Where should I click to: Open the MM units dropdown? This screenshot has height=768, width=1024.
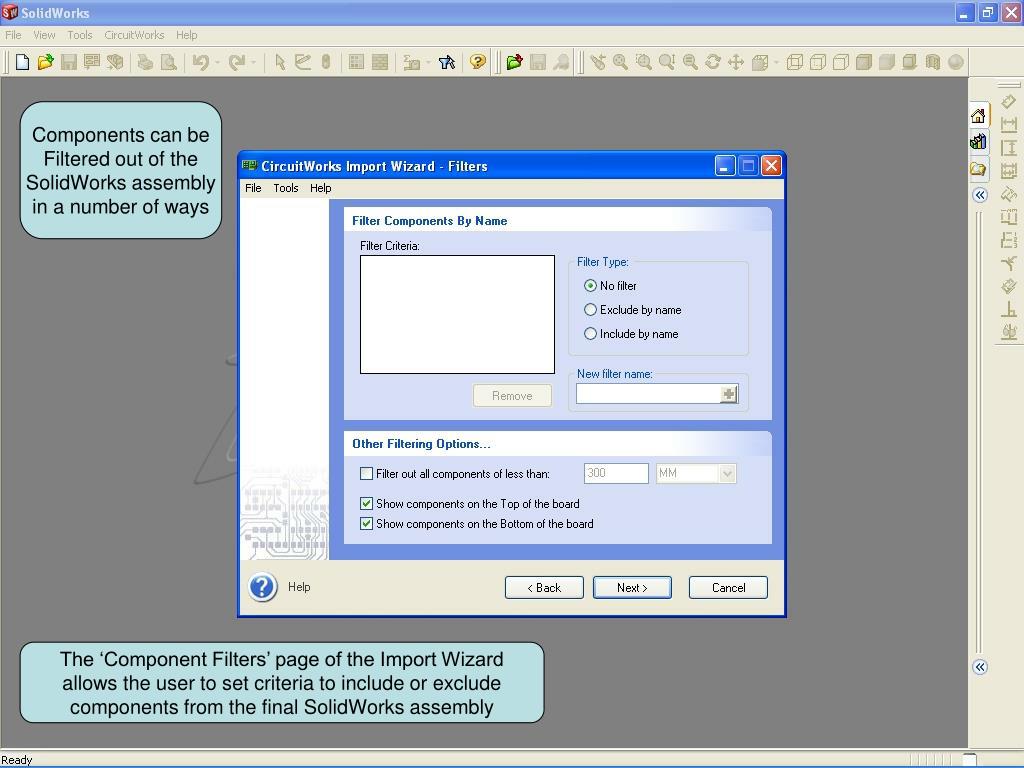point(727,473)
